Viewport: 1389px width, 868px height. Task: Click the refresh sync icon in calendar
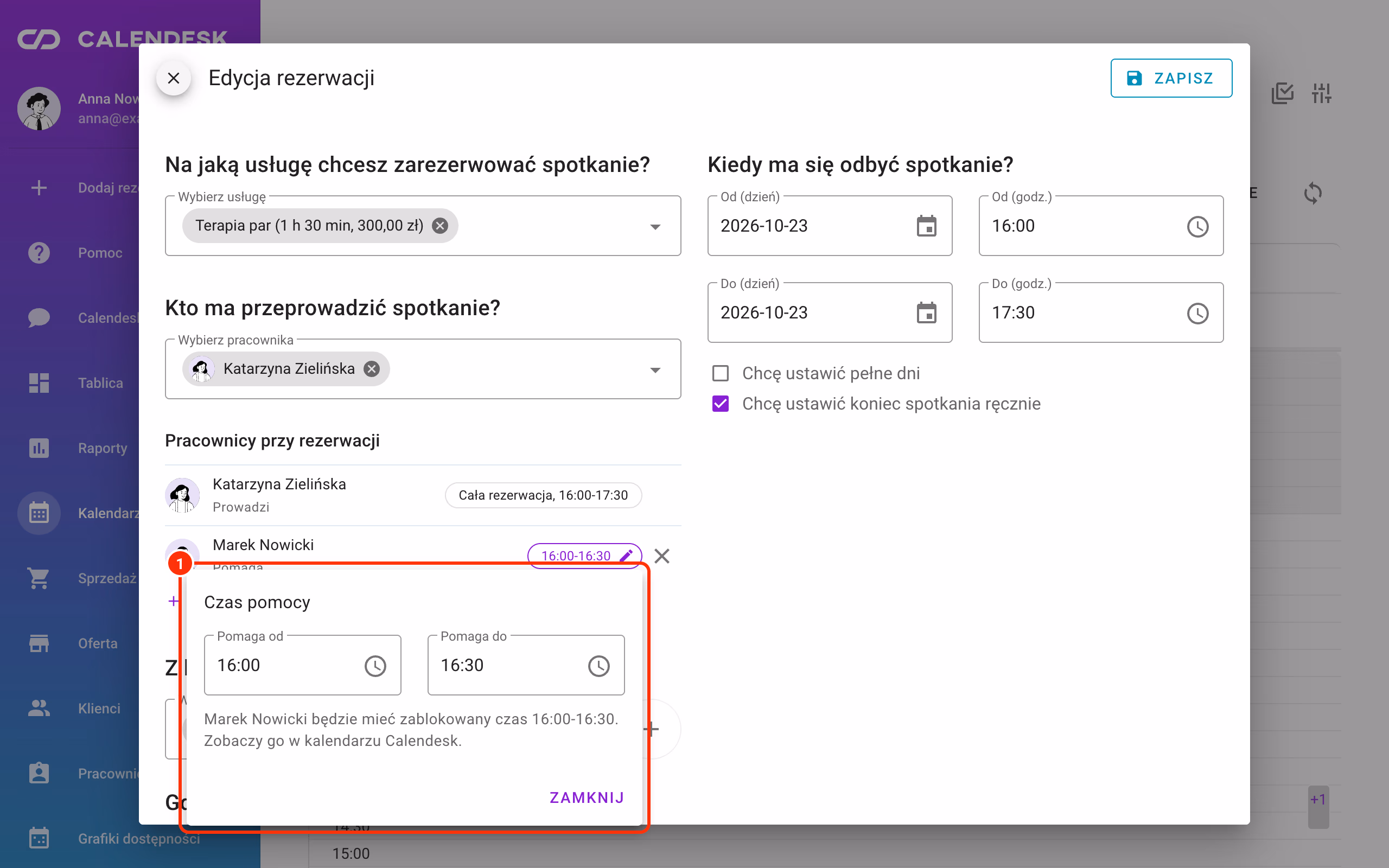pyautogui.click(x=1312, y=193)
